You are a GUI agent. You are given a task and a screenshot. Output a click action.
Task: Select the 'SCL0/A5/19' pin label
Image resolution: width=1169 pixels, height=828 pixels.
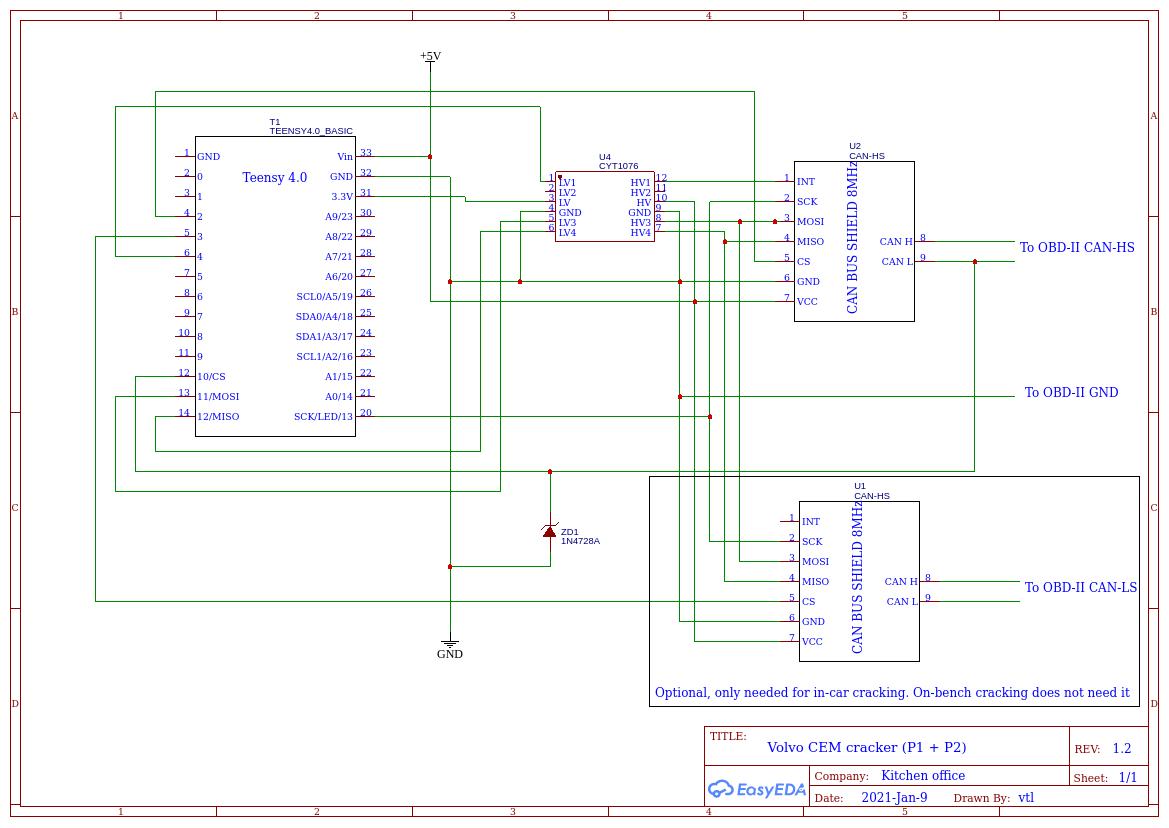click(x=324, y=297)
